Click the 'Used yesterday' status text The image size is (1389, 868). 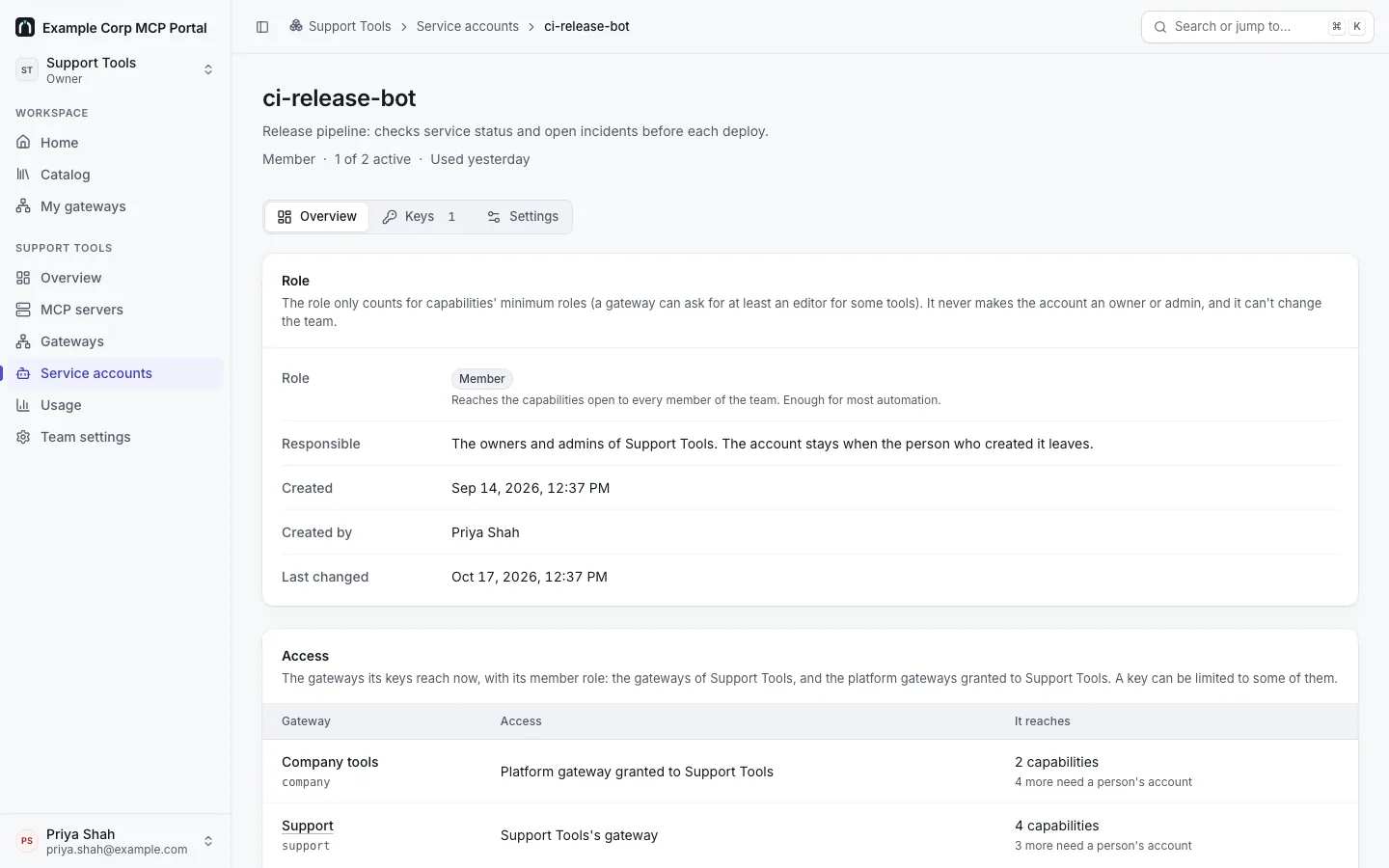[480, 159]
